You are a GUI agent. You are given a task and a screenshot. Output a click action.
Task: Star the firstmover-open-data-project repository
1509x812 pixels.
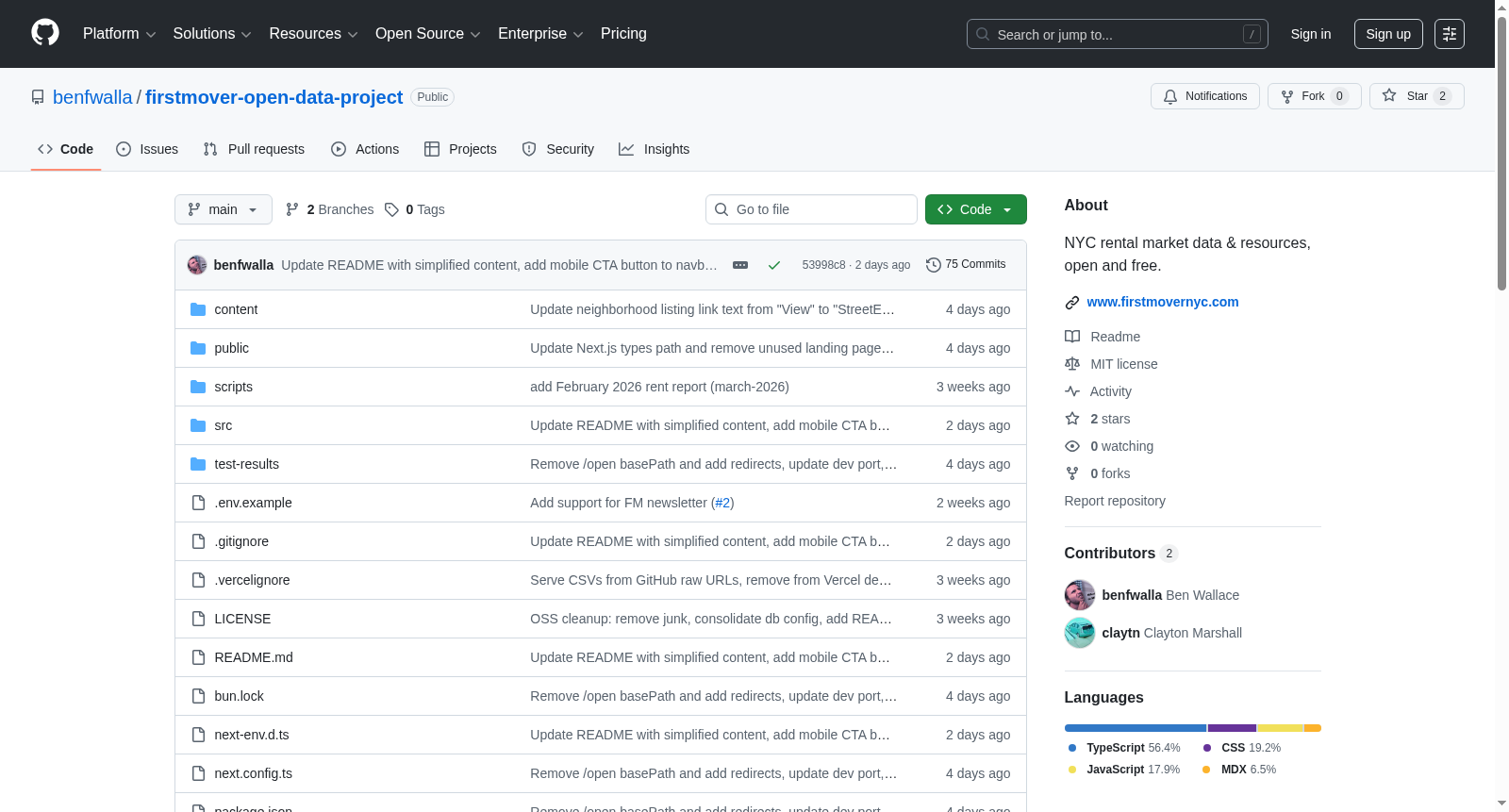(x=1417, y=96)
